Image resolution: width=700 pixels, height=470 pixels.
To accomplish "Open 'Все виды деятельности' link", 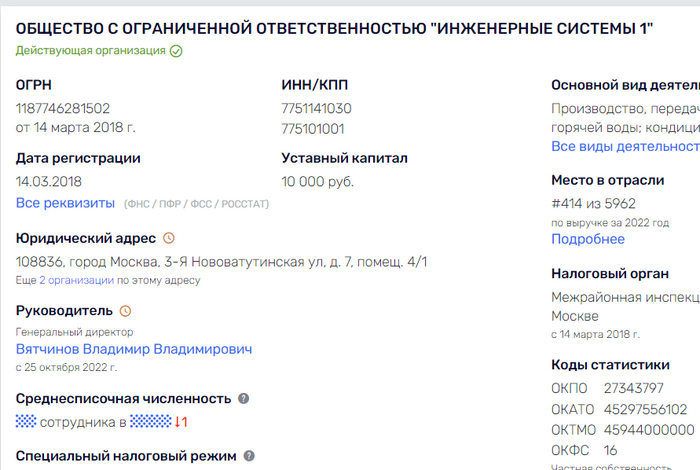I will 625,147.
